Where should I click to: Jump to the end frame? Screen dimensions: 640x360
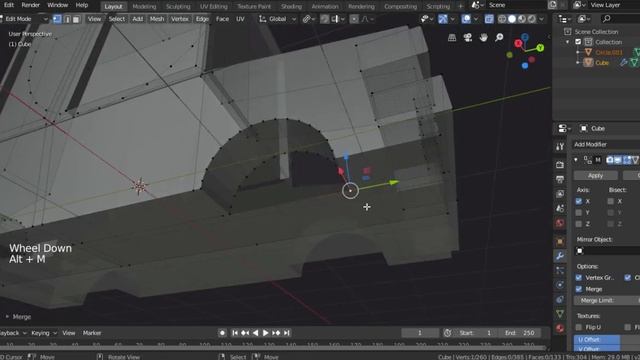click(x=287, y=333)
